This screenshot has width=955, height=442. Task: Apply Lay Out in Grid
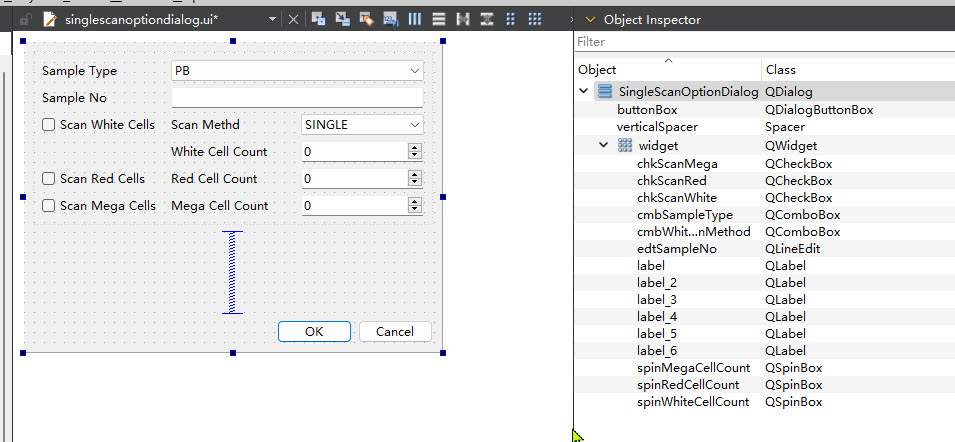[535, 19]
